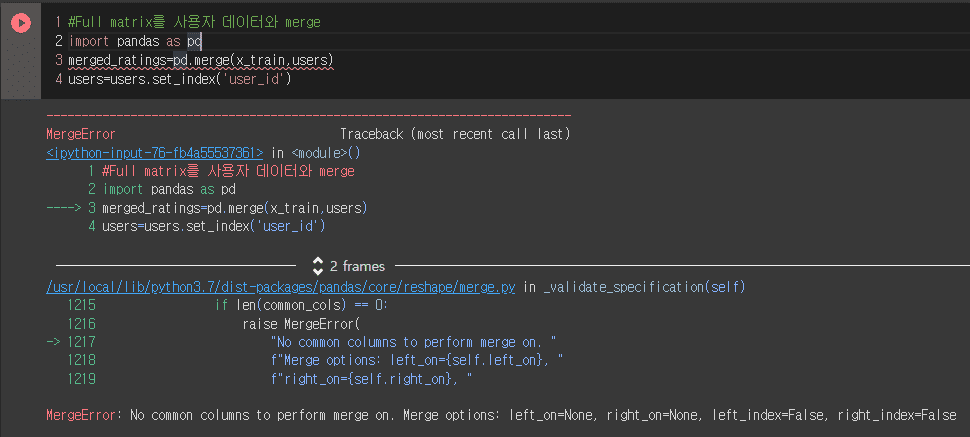Viewport: 970px width, 437px height.
Task: Open the pandas merge.py file link
Action: (x=280, y=287)
